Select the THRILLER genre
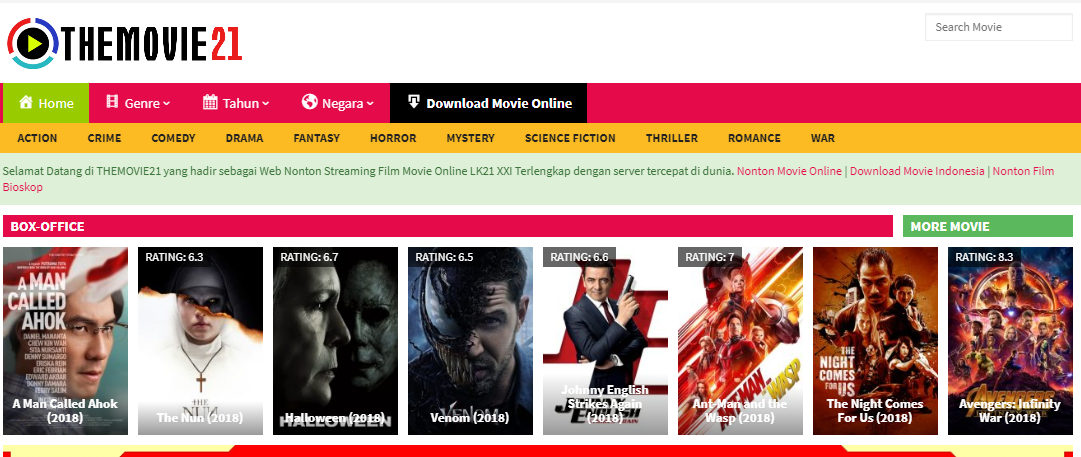The image size is (1081, 457). (671, 138)
